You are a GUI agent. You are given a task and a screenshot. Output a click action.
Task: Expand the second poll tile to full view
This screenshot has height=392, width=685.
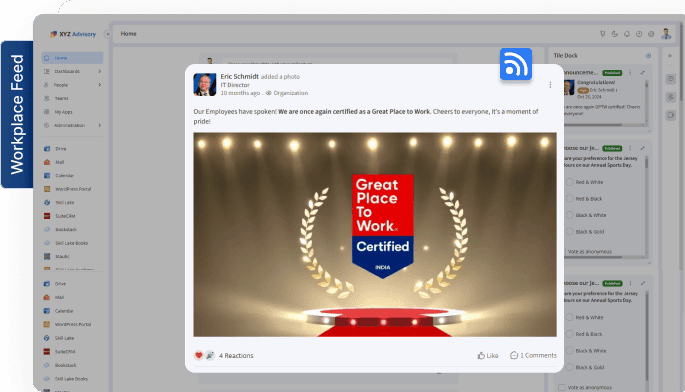(x=643, y=283)
